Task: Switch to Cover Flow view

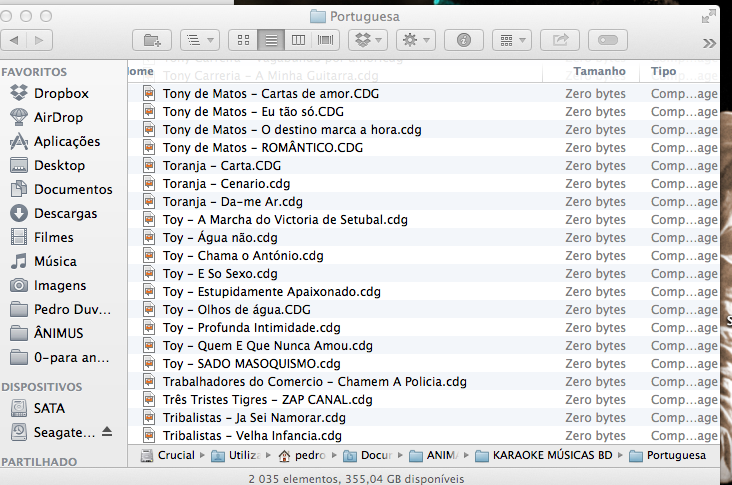Action: tap(326, 40)
